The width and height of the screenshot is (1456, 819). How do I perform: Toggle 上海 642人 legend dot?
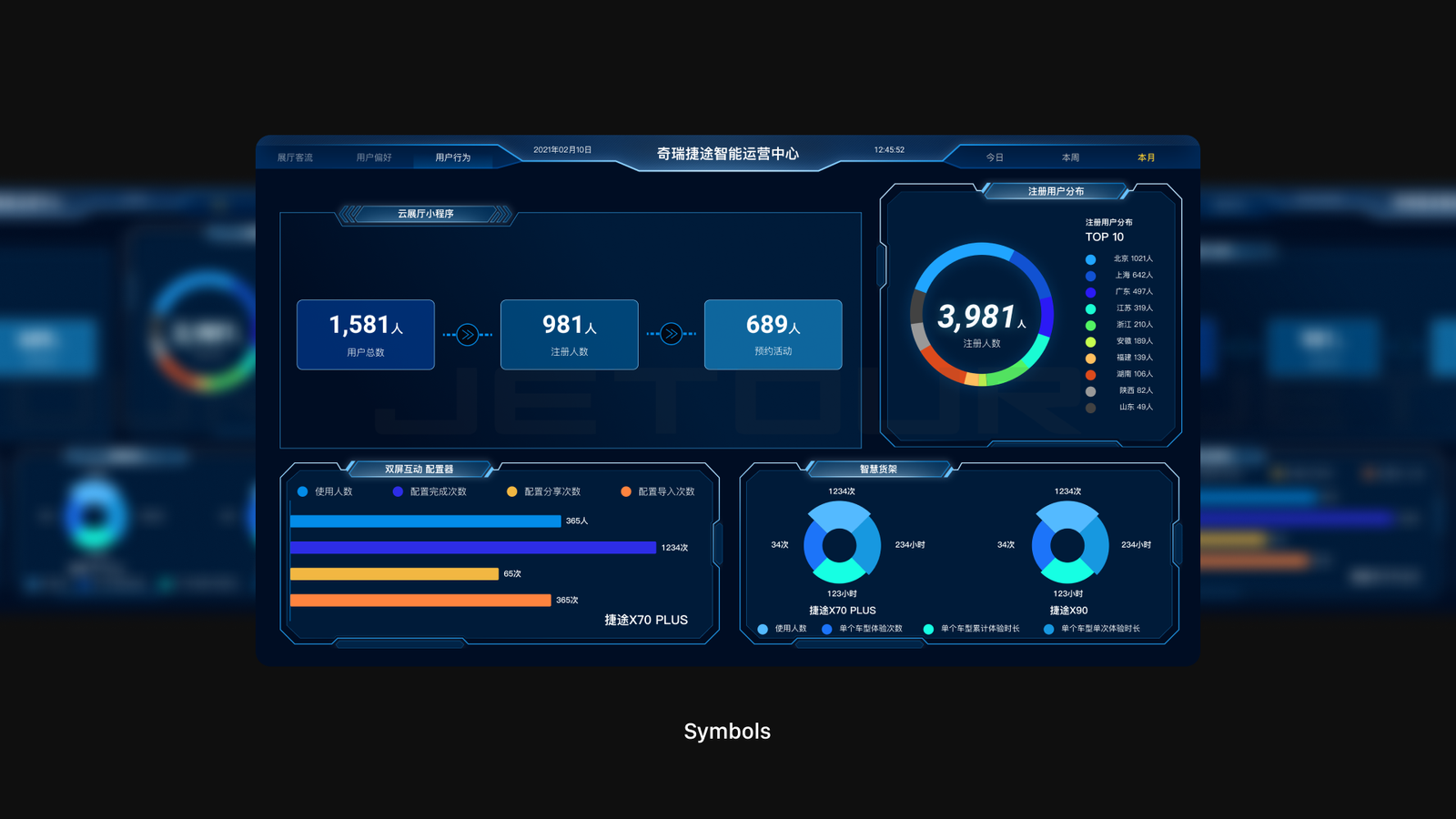1090,276
